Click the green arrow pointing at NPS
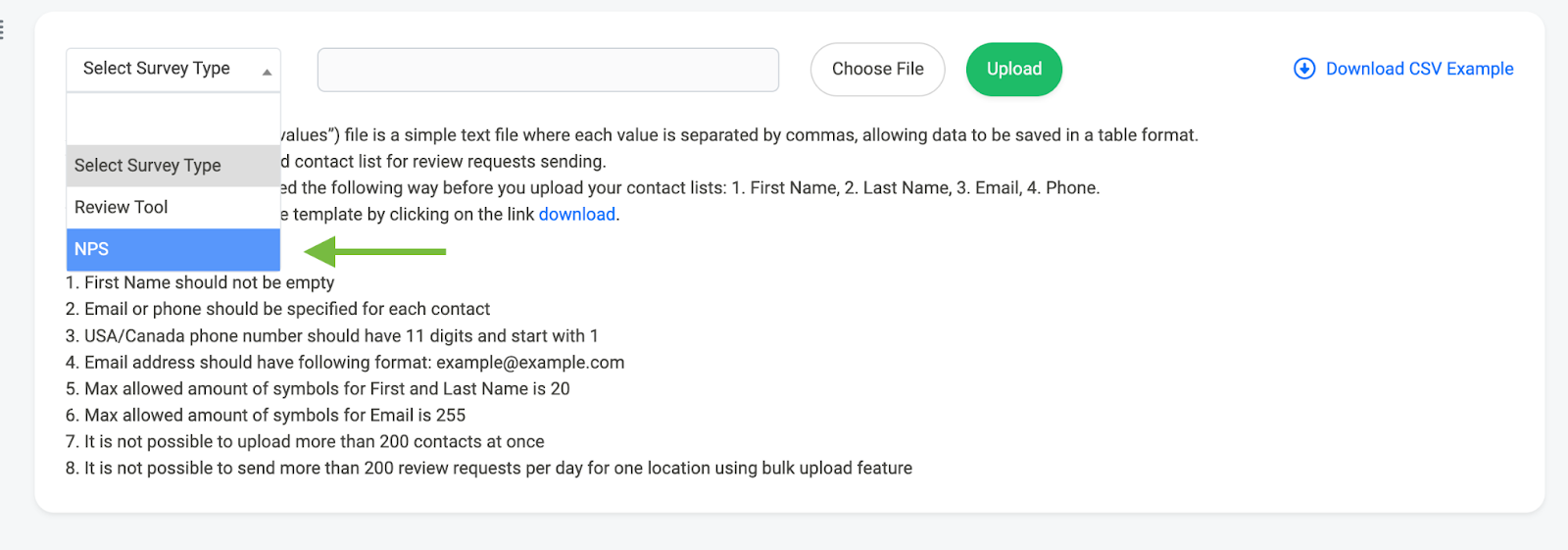This screenshot has height=550, width=1568. pos(375,252)
